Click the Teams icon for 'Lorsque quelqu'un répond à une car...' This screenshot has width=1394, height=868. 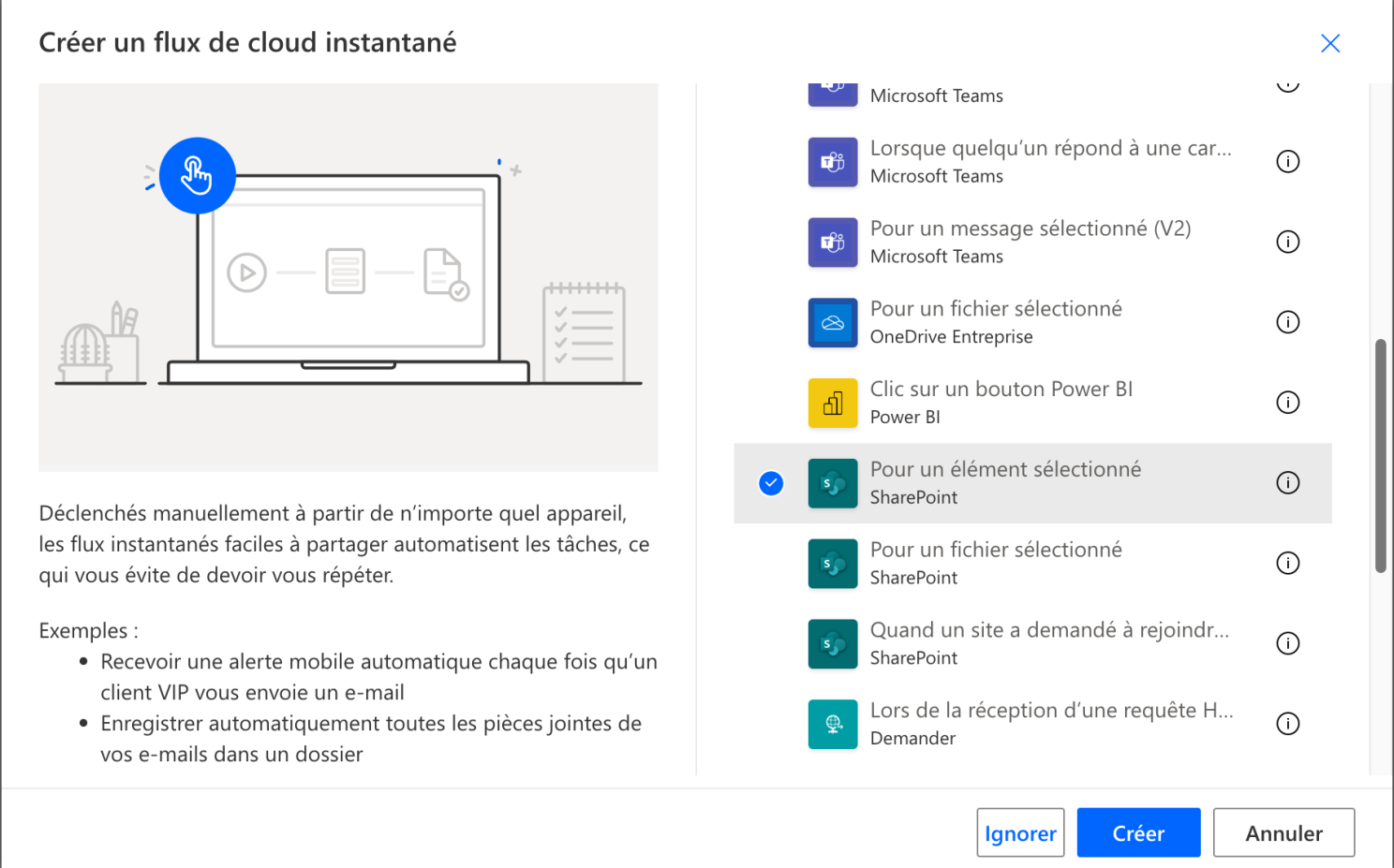point(833,162)
